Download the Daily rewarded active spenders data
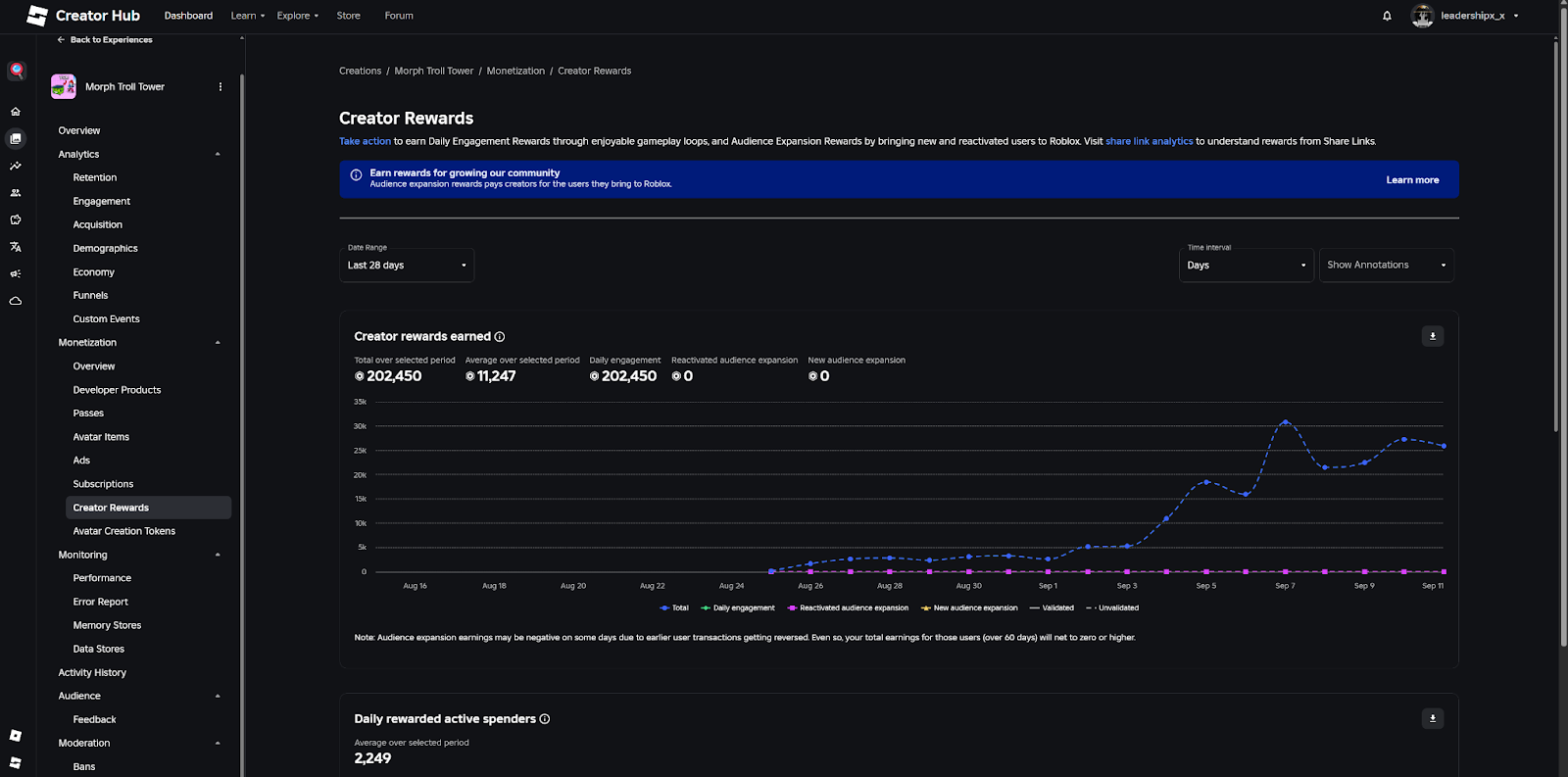The image size is (1568, 777). pos(1432,718)
